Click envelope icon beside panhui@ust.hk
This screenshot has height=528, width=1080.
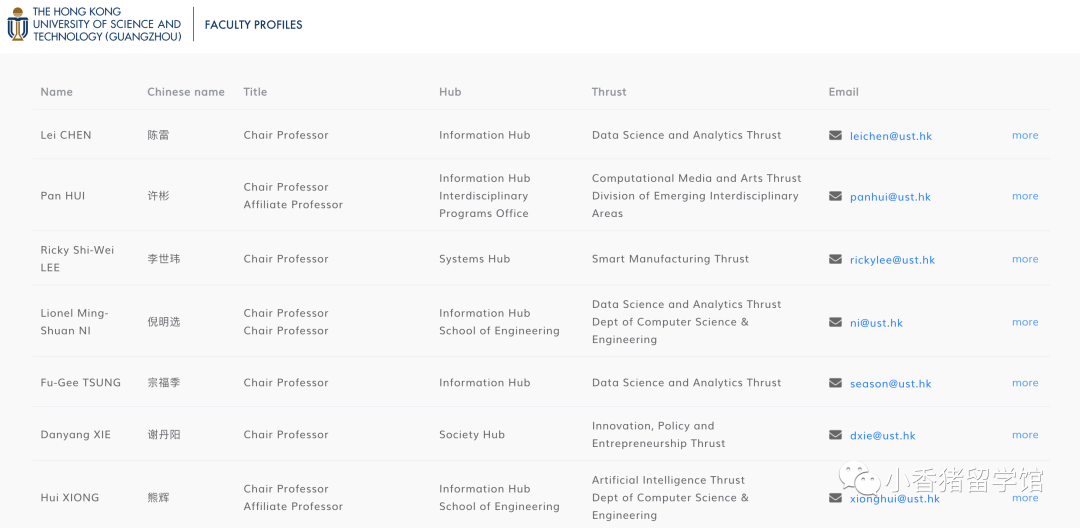835,196
